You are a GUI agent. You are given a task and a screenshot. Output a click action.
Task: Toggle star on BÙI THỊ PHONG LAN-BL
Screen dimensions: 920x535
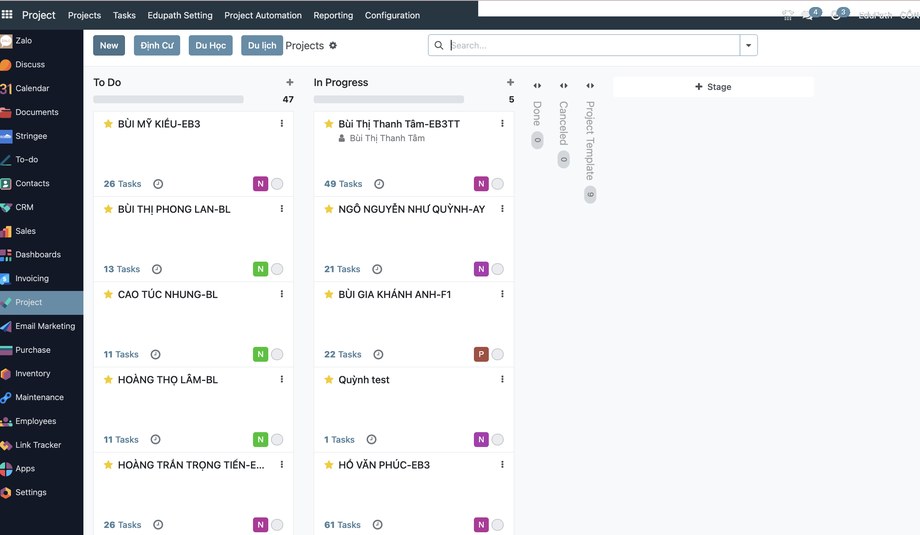[x=108, y=209]
